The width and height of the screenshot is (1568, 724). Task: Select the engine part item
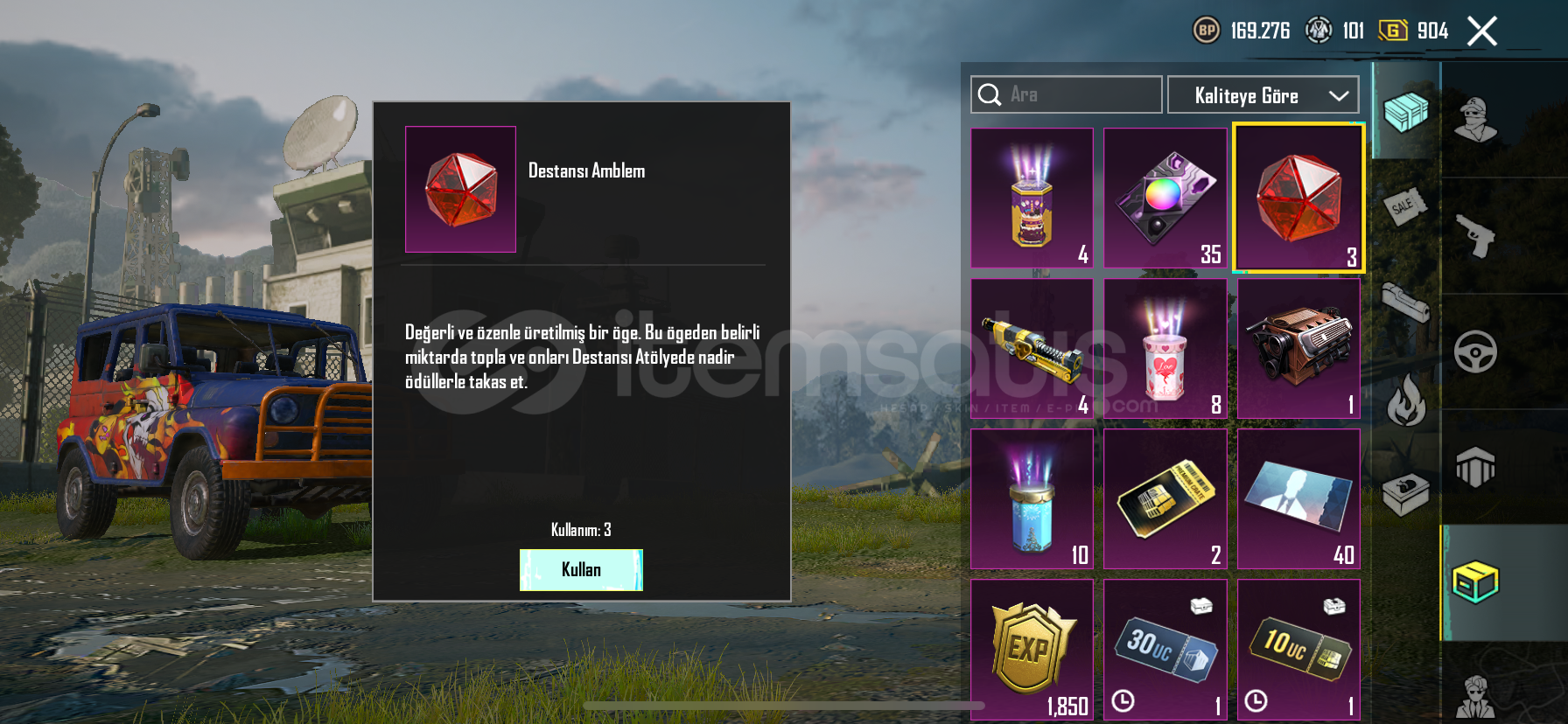click(x=1299, y=348)
